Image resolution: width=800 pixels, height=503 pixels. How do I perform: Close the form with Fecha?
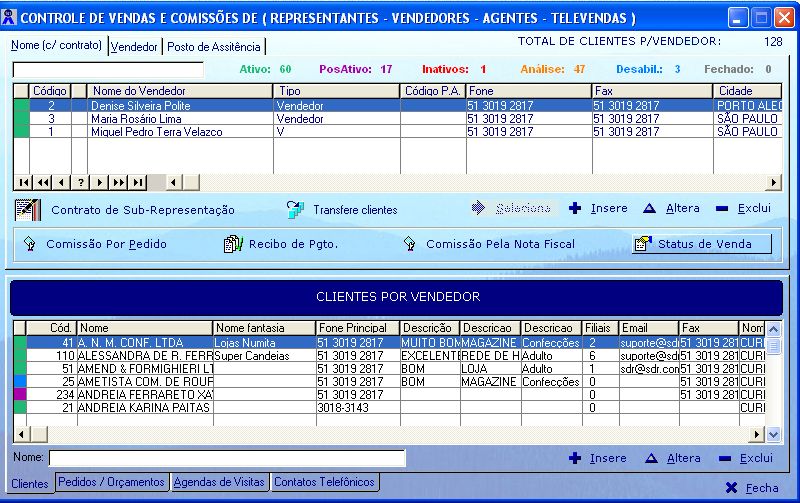click(752, 488)
